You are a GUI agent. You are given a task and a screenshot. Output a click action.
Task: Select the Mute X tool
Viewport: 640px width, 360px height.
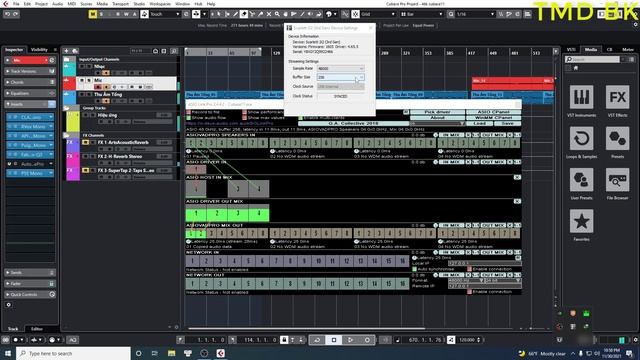click(x=269, y=14)
